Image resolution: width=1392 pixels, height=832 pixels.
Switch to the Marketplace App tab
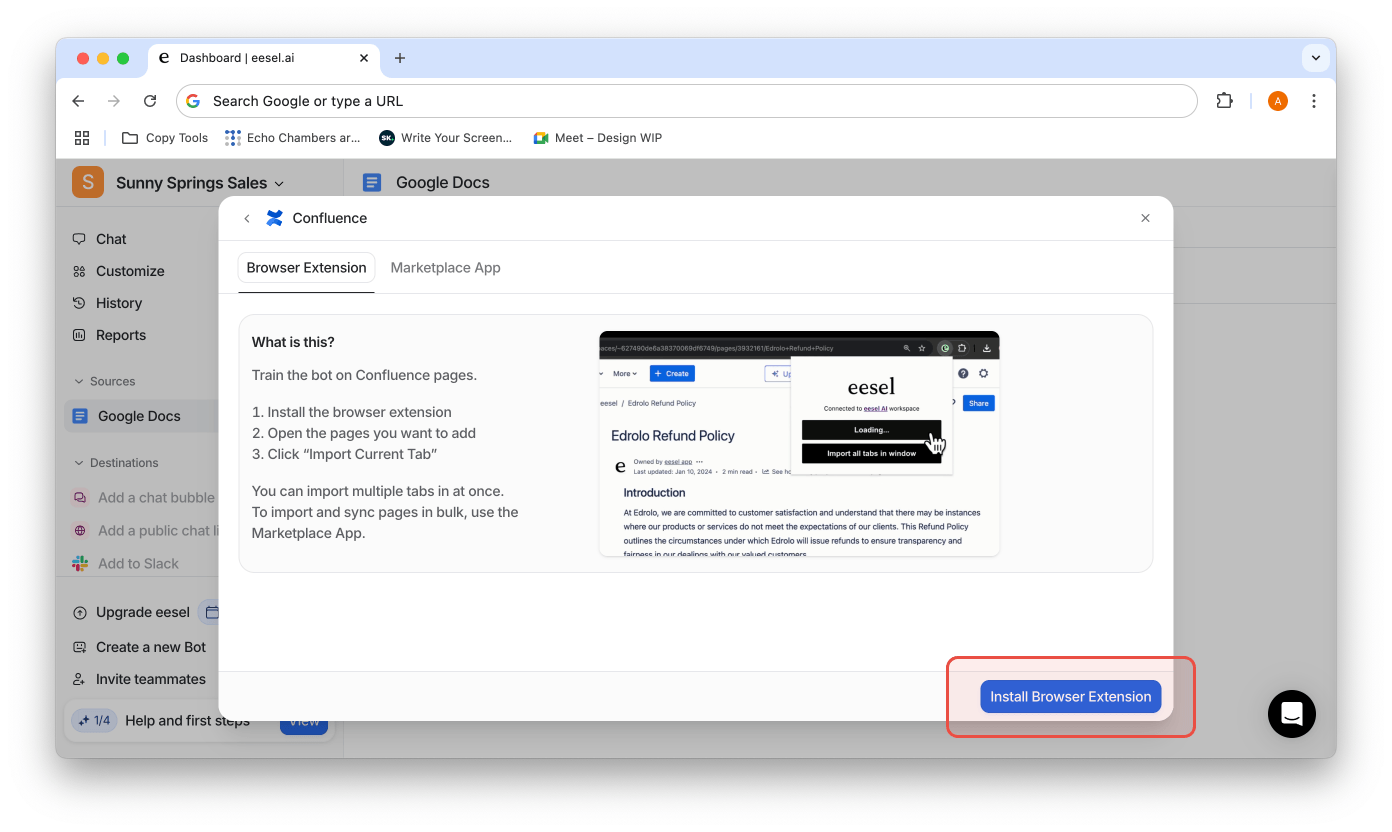point(445,268)
